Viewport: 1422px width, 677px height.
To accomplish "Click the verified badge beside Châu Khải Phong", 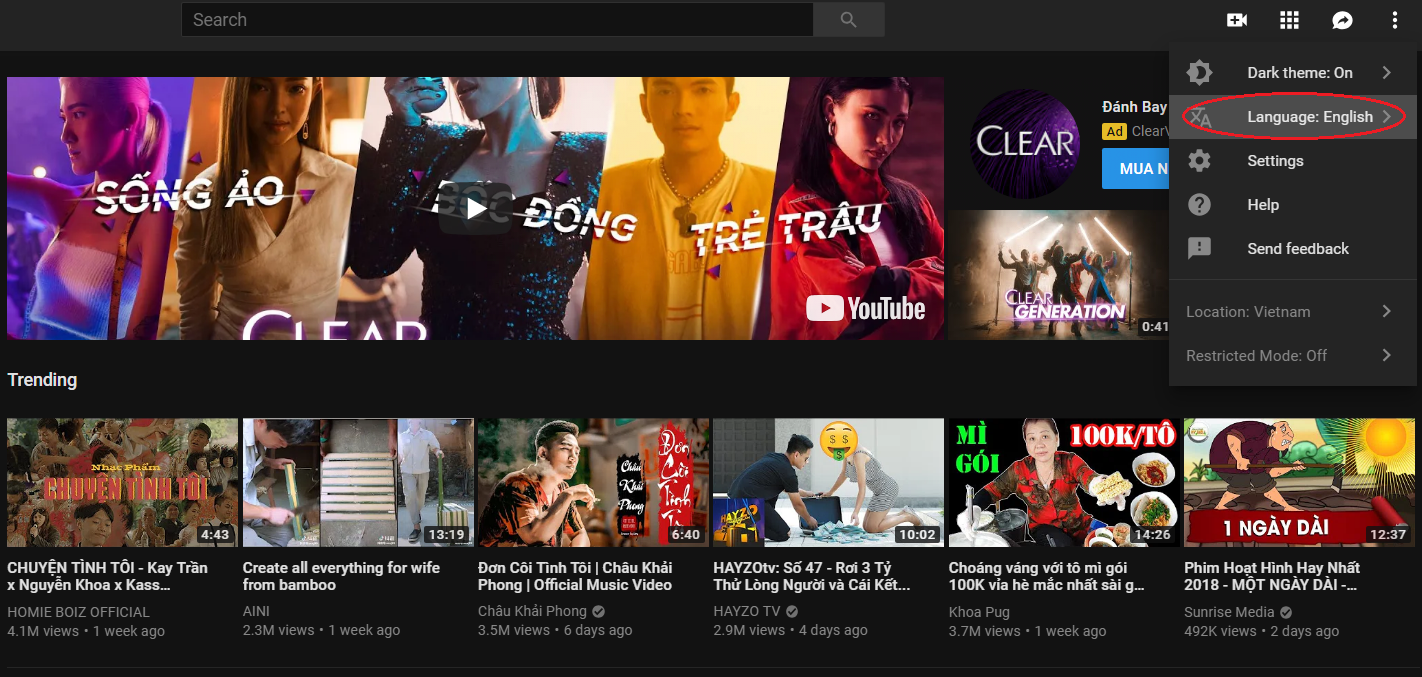I will click(x=598, y=612).
